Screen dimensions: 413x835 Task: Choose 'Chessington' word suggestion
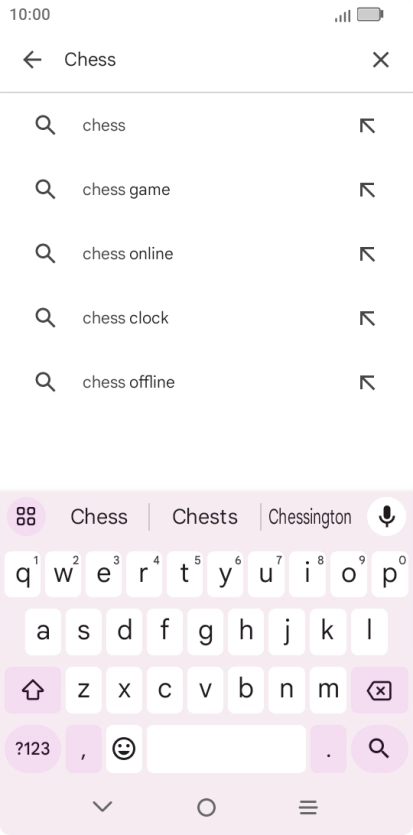coord(310,517)
